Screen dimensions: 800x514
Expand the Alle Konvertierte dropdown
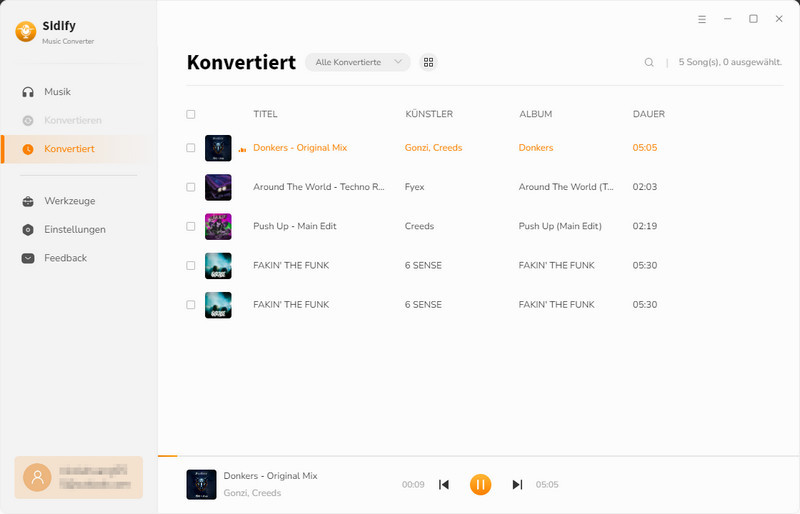358,62
